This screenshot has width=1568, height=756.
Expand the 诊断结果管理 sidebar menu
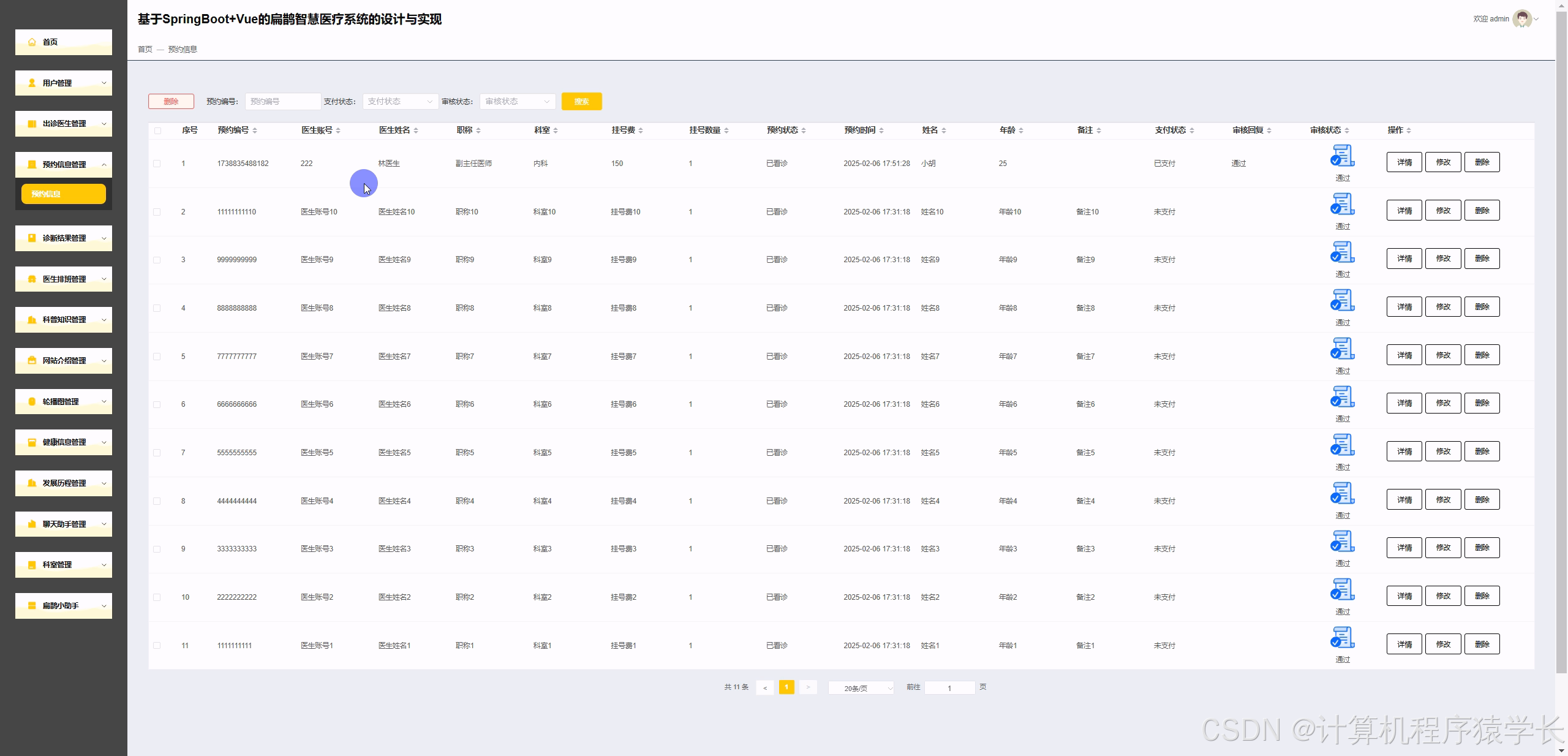(x=64, y=238)
